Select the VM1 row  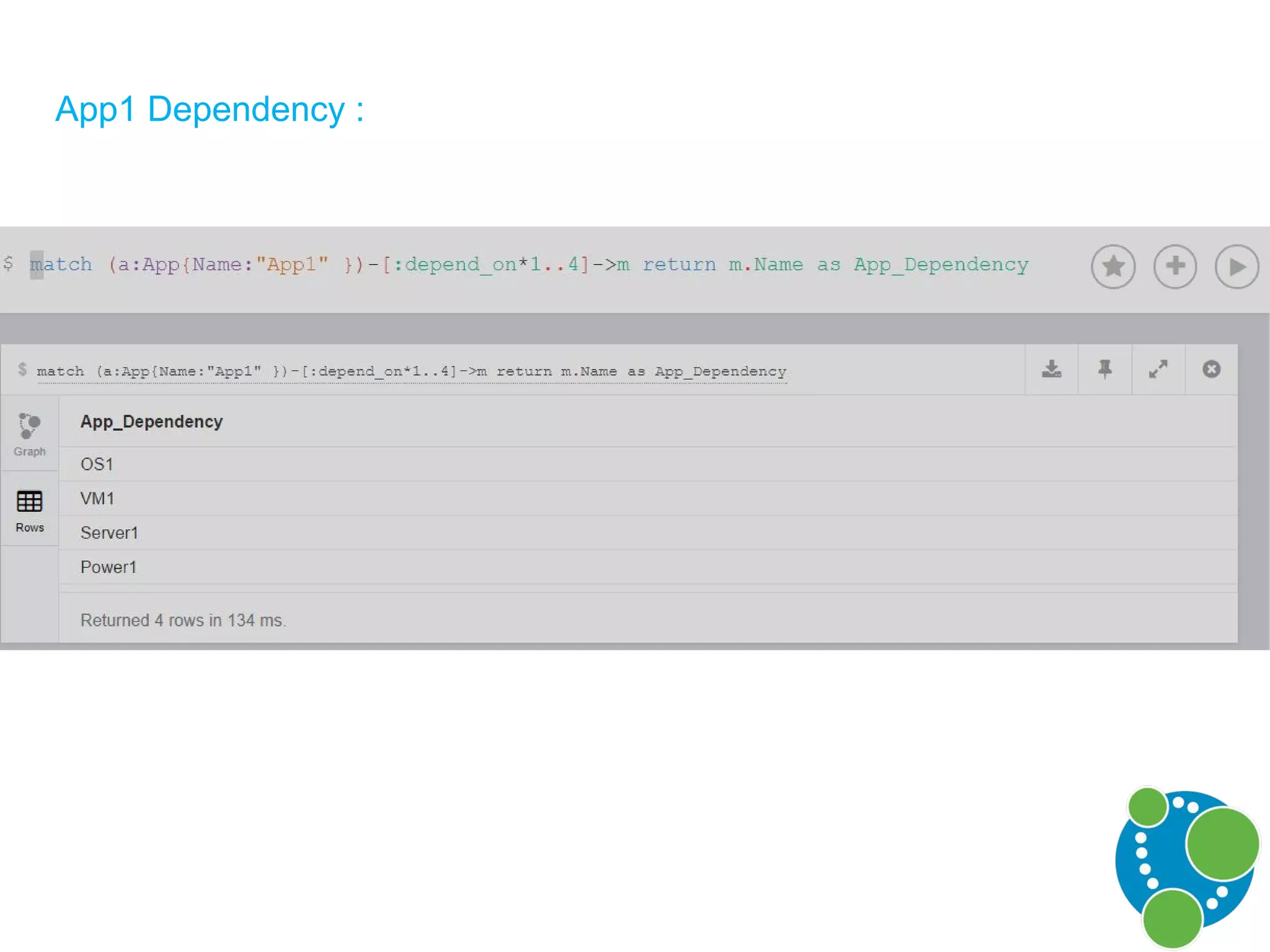[647, 498]
